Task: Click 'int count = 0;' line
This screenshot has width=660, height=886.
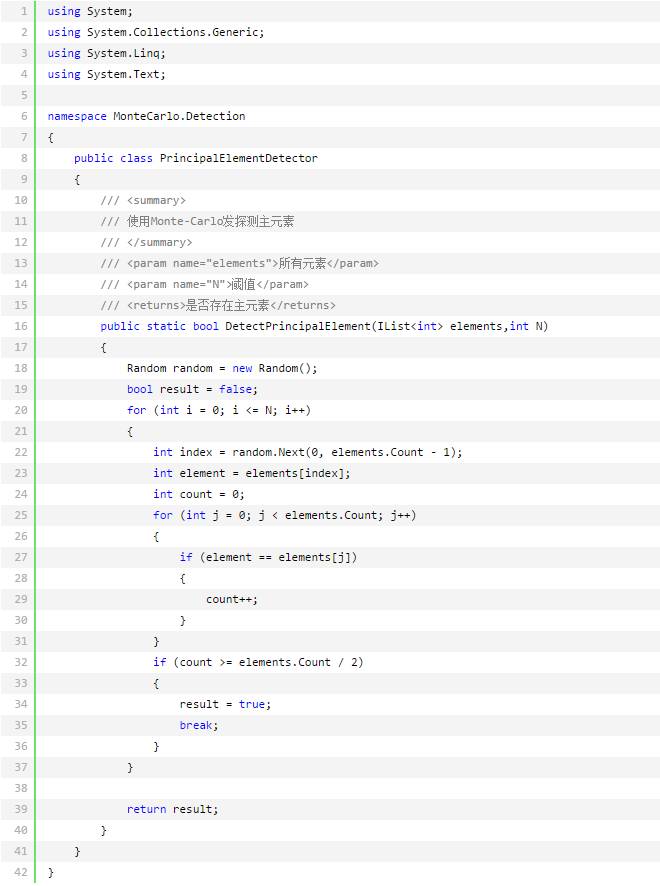Action: [199, 494]
